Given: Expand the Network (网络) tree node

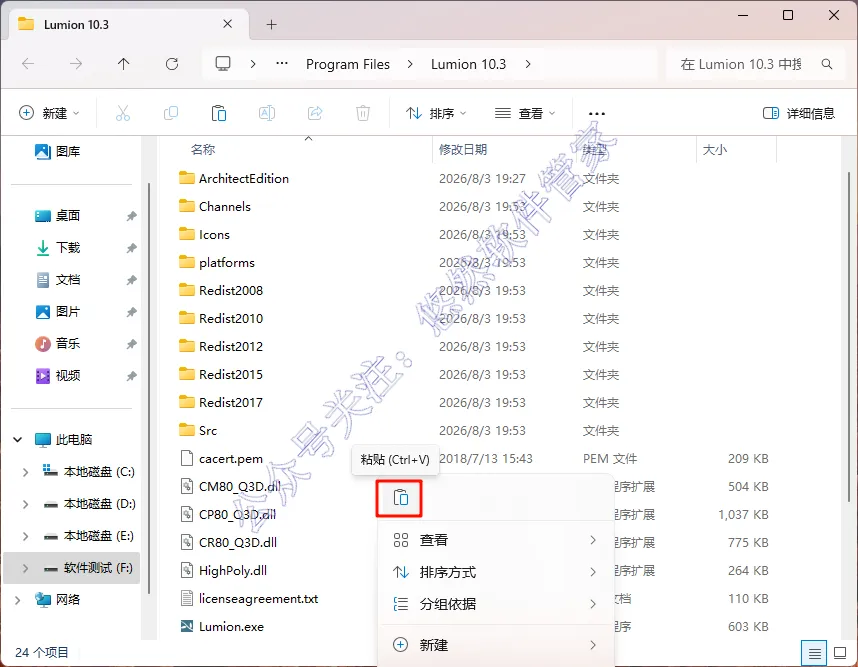Looking at the screenshot, I should pos(18,600).
